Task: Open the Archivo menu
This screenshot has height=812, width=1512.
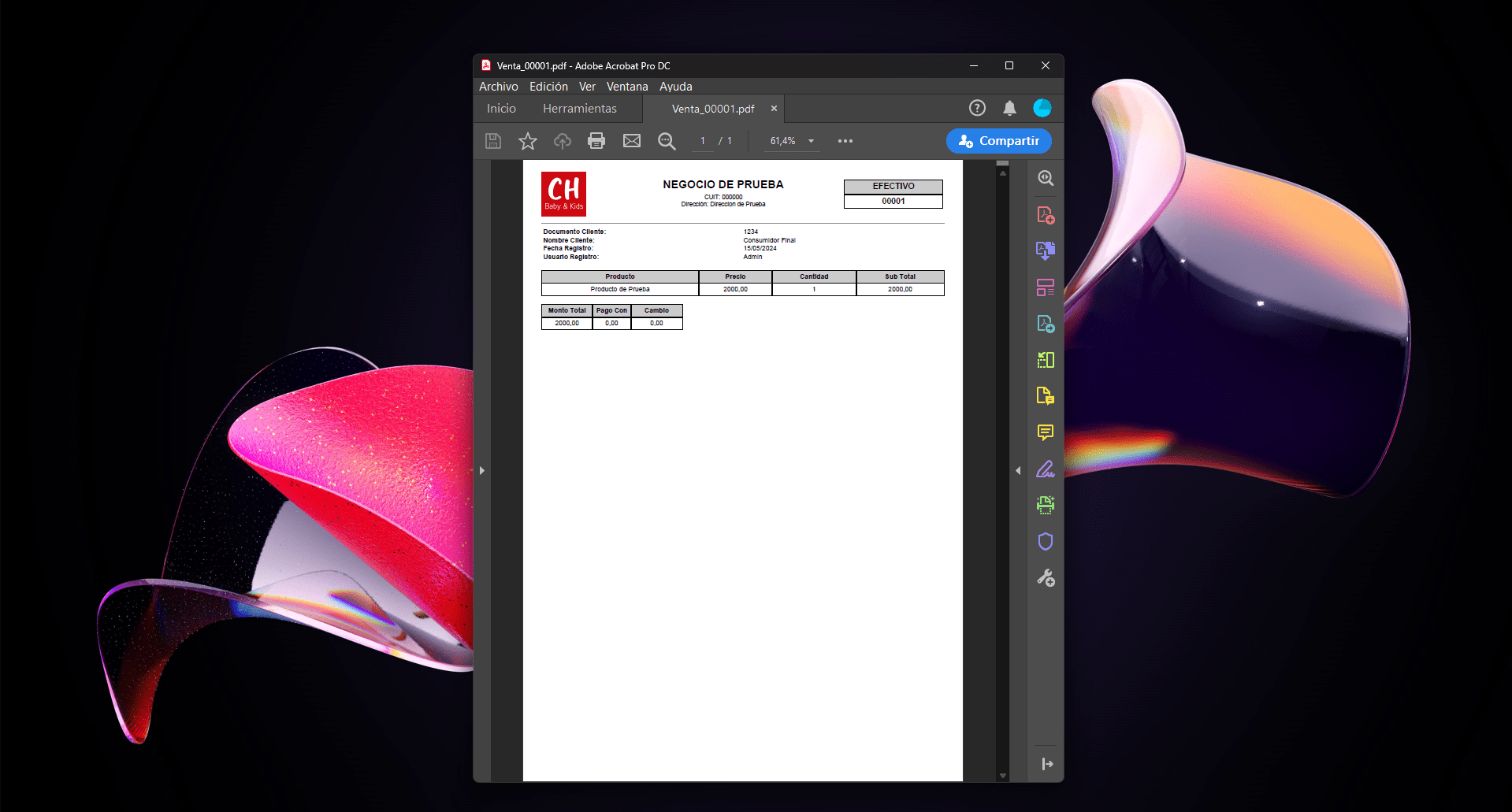Action: (x=498, y=87)
